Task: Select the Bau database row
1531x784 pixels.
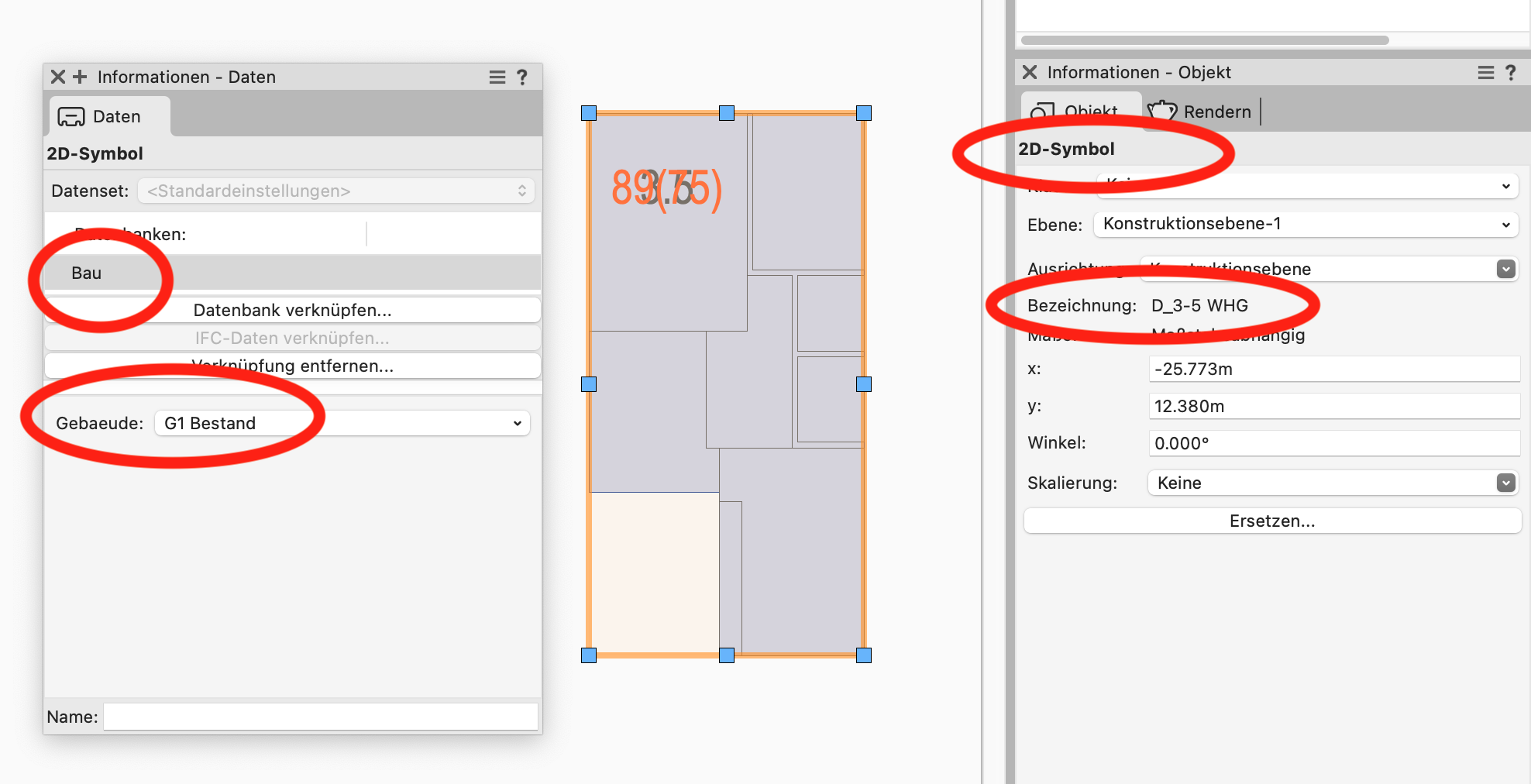Action: [x=292, y=273]
